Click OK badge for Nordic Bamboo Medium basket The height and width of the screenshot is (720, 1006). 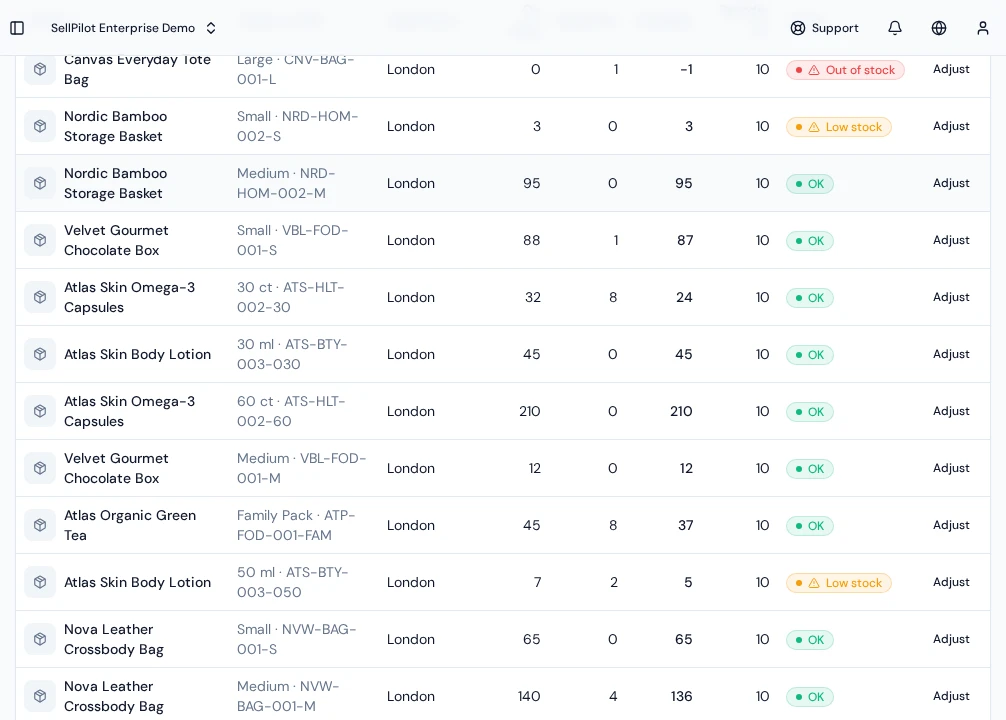[810, 184]
